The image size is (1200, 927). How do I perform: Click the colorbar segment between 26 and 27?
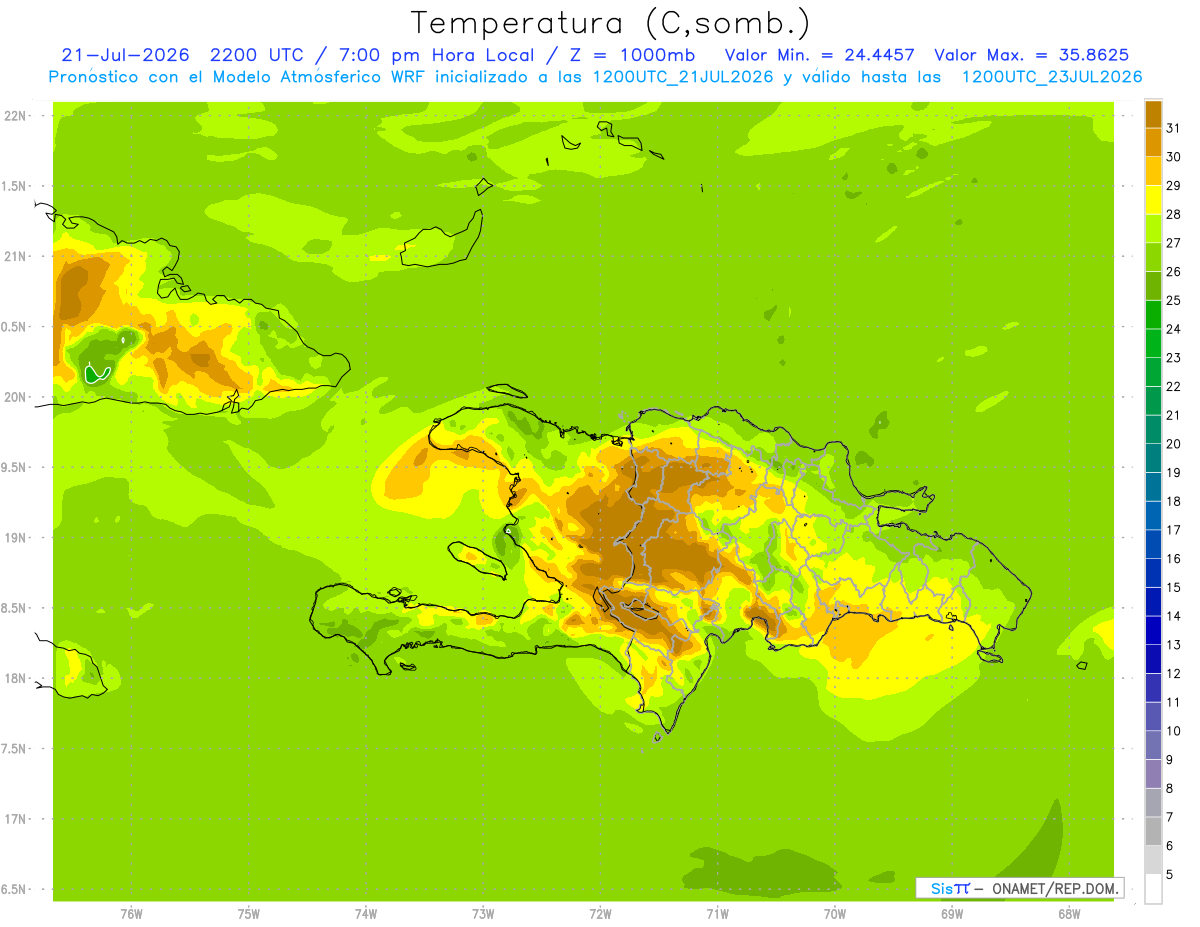pyautogui.click(x=1153, y=257)
